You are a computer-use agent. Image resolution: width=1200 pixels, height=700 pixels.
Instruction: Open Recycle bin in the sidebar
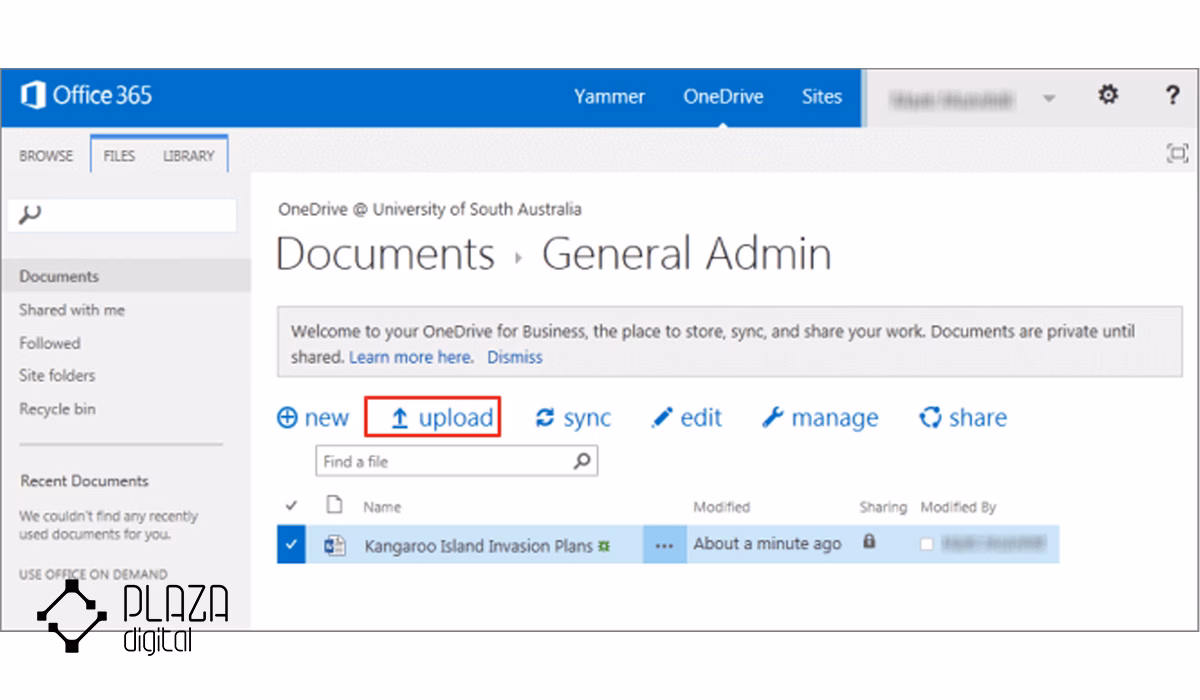point(57,409)
